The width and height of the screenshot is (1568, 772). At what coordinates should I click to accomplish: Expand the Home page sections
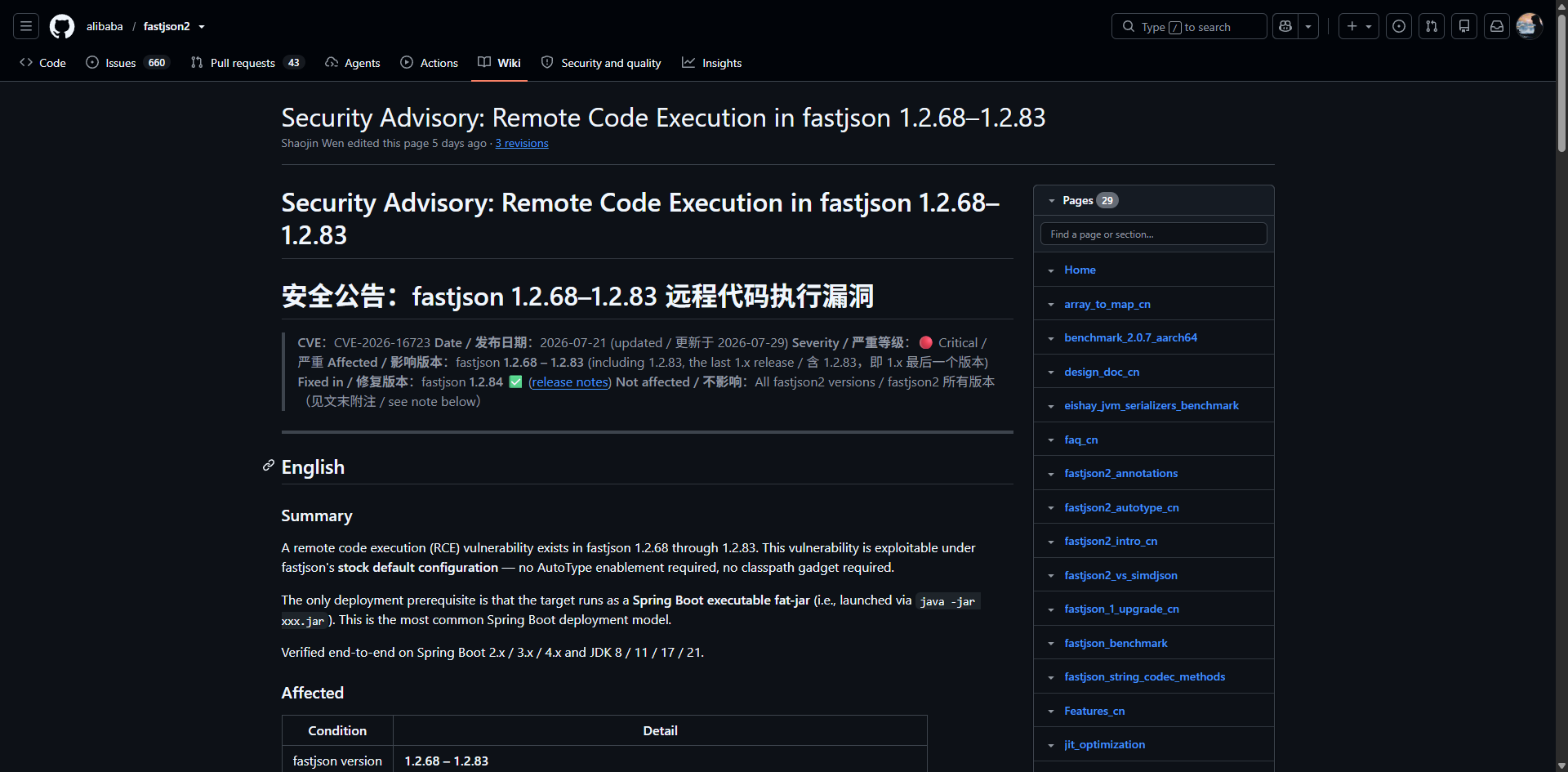pyautogui.click(x=1051, y=270)
